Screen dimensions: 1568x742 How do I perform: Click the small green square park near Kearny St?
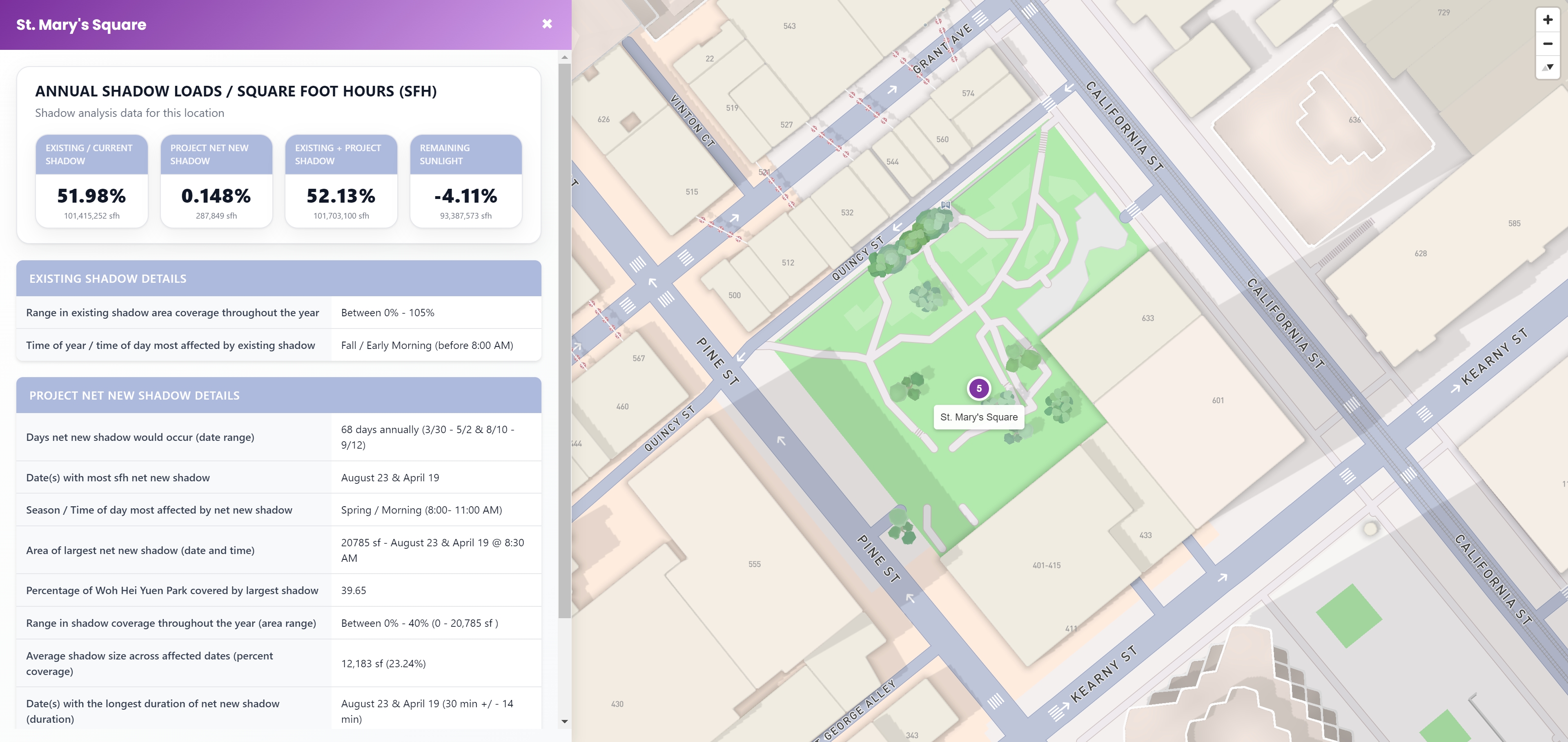pyautogui.click(x=1348, y=616)
